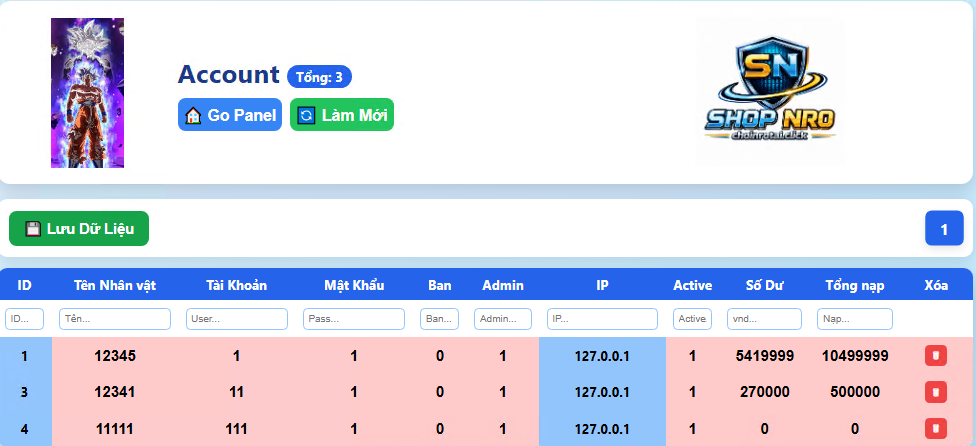This screenshot has width=976, height=446.
Task: Focus the Pass filter field
Action: point(354,319)
